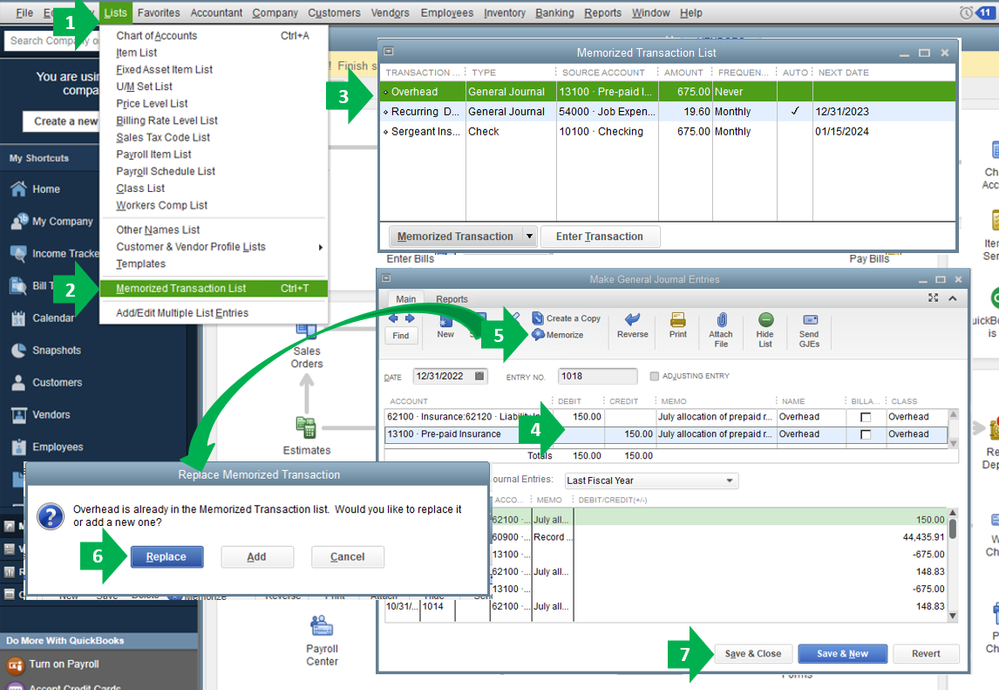Click Create a Copy icon

(538, 318)
